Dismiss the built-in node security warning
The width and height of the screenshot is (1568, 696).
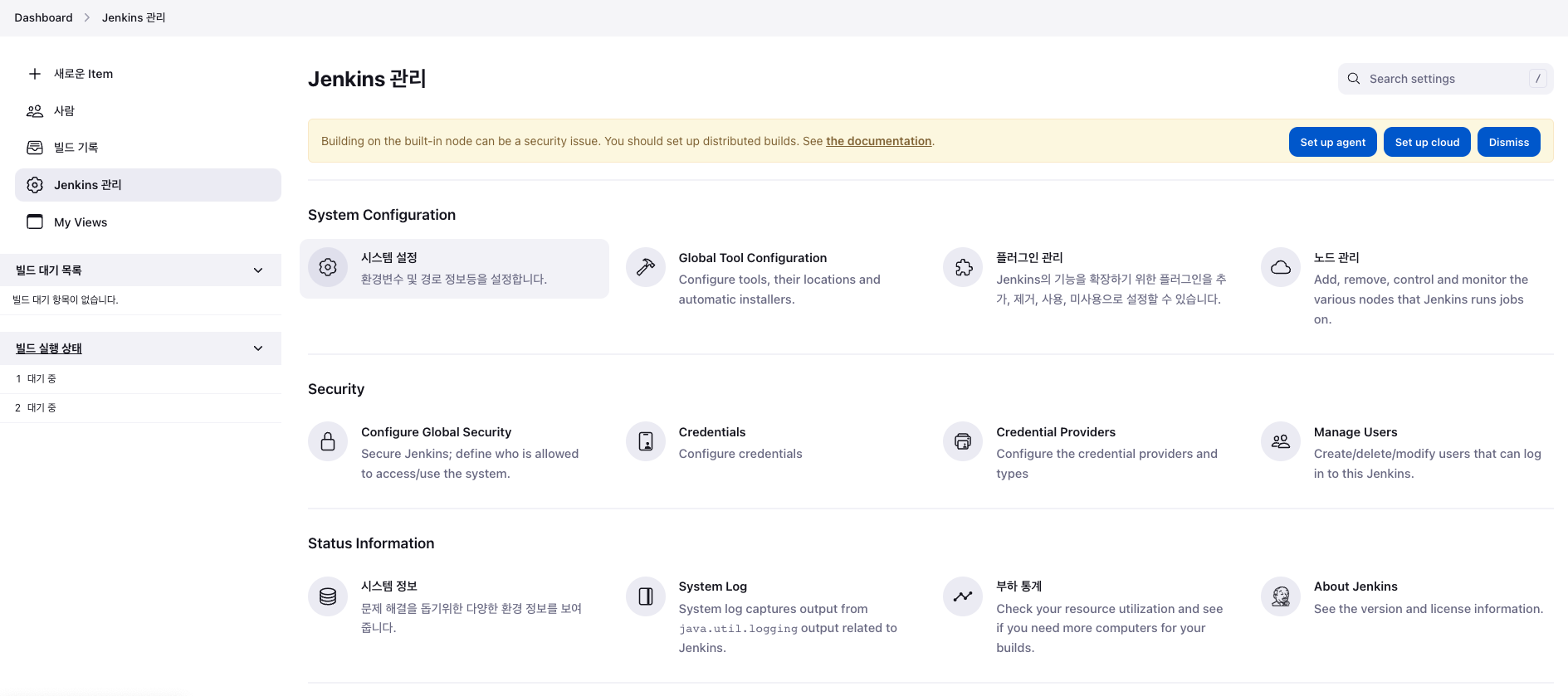(x=1508, y=142)
